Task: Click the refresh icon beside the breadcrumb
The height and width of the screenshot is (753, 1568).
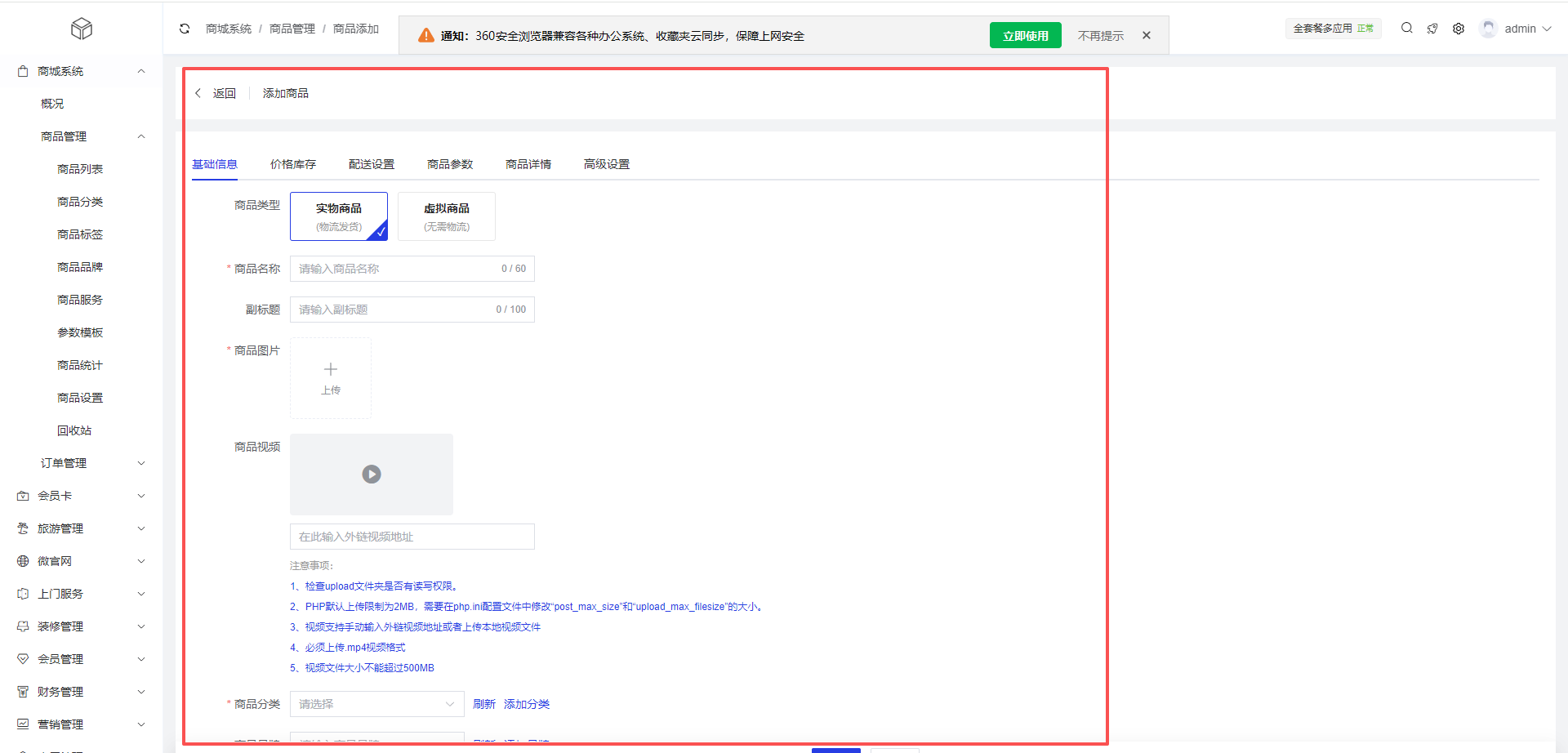Action: (185, 29)
